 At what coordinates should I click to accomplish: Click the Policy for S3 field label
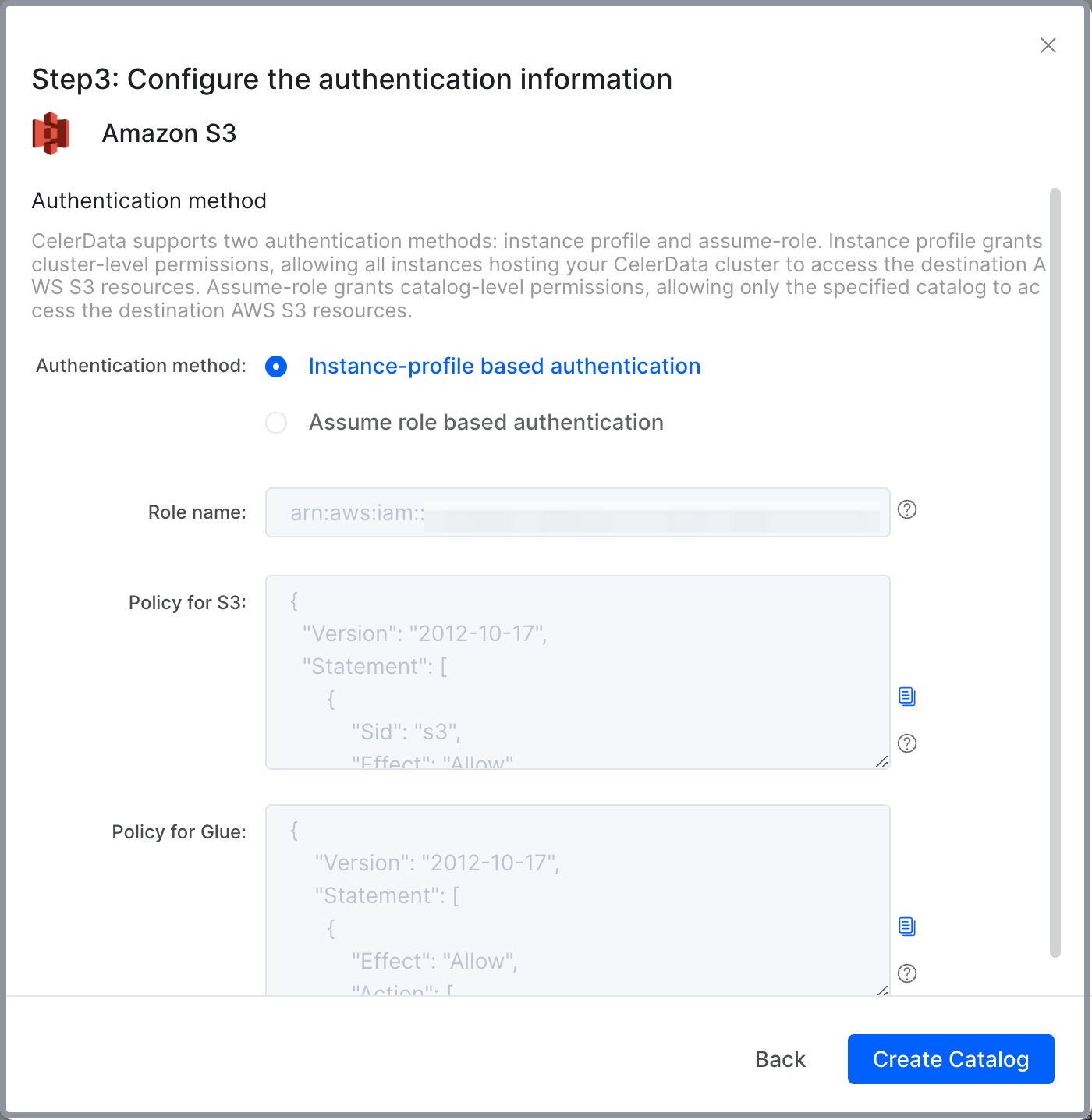click(x=187, y=603)
